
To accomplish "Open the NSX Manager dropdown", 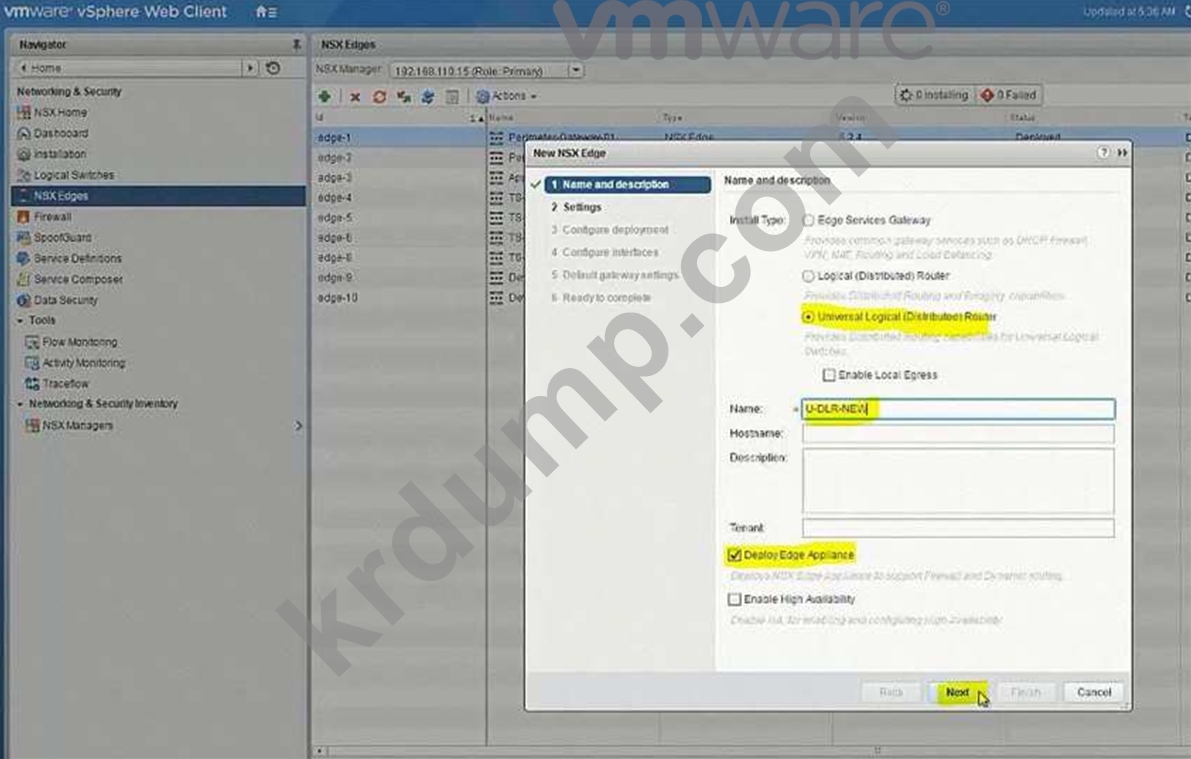I will pos(576,70).
